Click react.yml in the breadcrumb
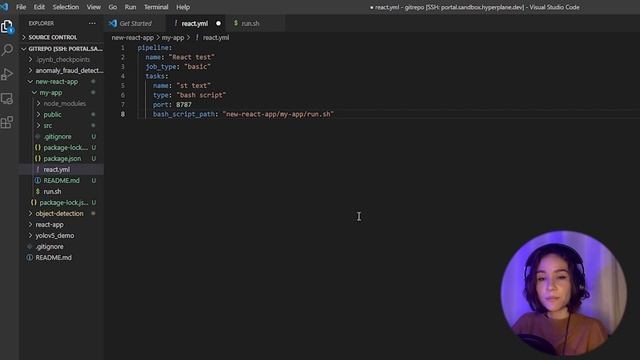Screen dimensions: 640x360 216,38
